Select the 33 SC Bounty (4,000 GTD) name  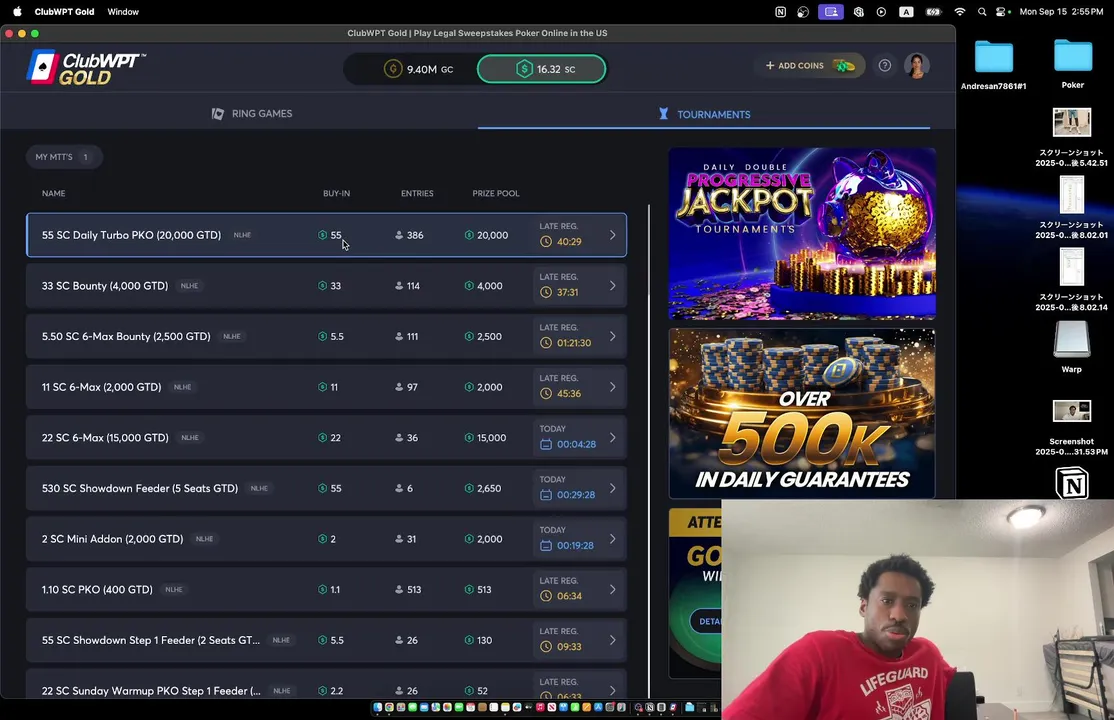click(105, 286)
